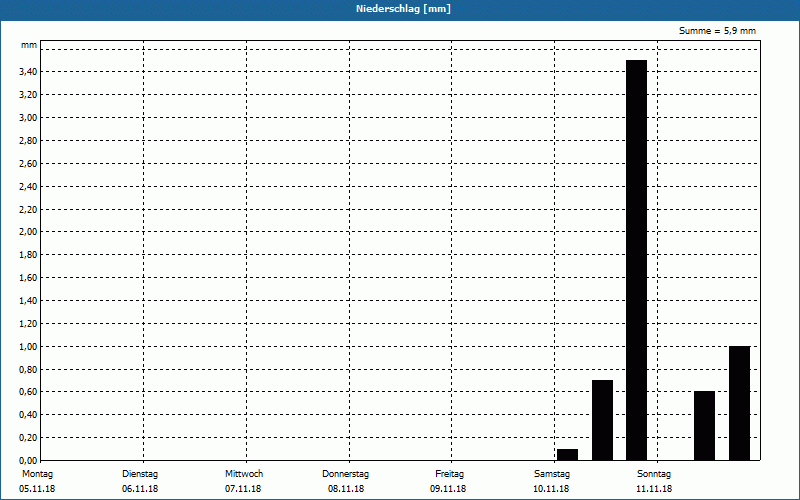This screenshot has width=800, height=500.
Task: Click the date 10.11.18
Action: 551,489
